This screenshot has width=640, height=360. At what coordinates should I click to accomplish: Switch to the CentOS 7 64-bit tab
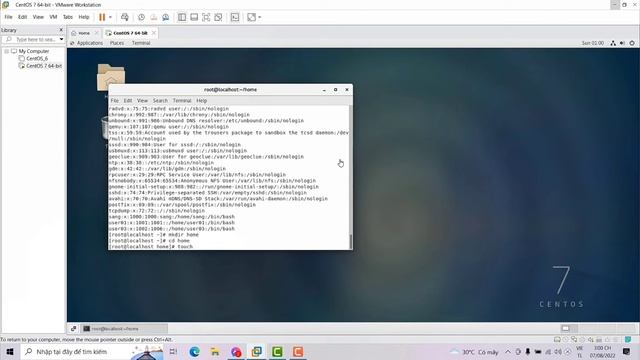coord(130,33)
